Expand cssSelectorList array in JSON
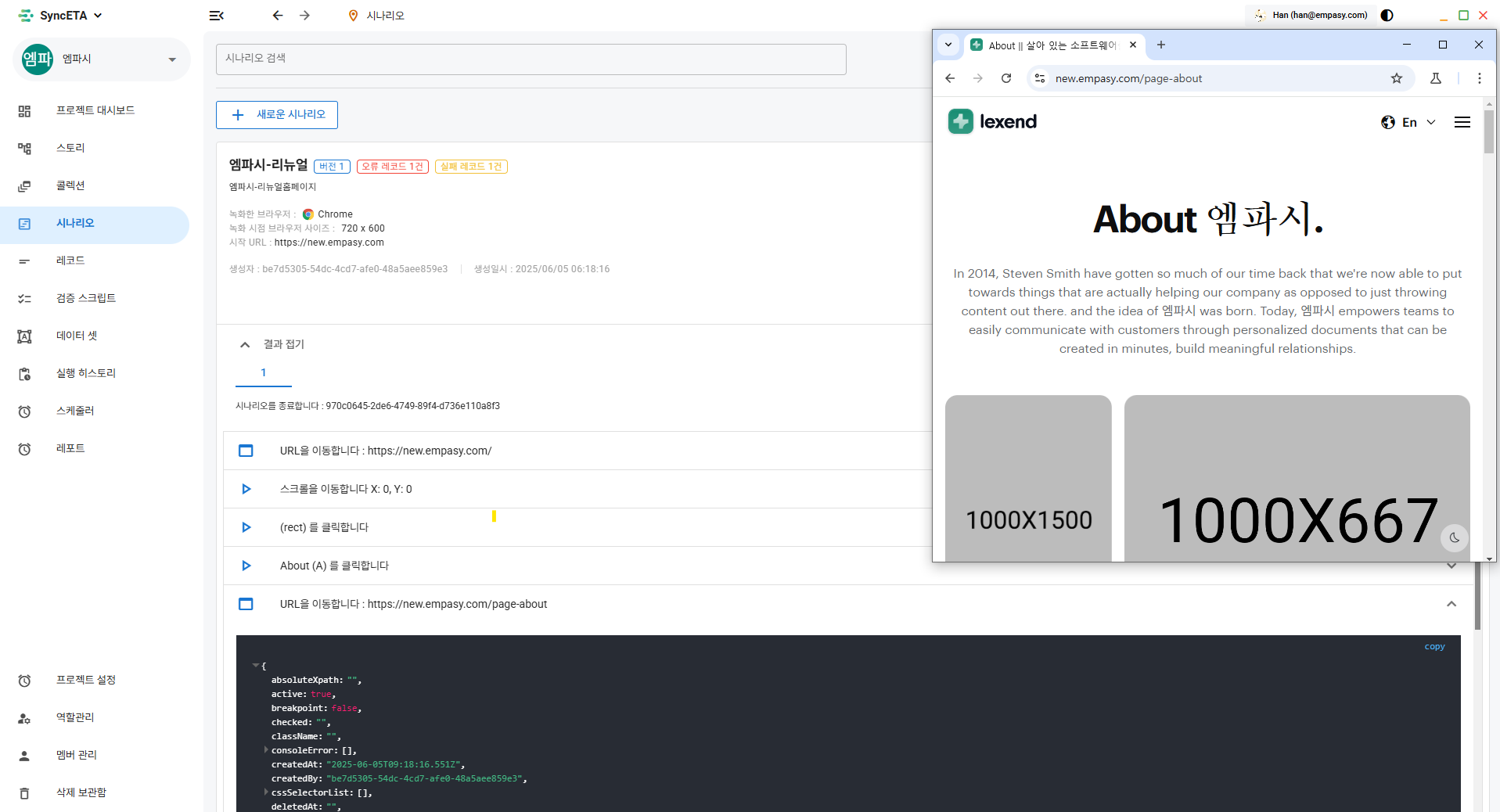 pyautogui.click(x=266, y=792)
